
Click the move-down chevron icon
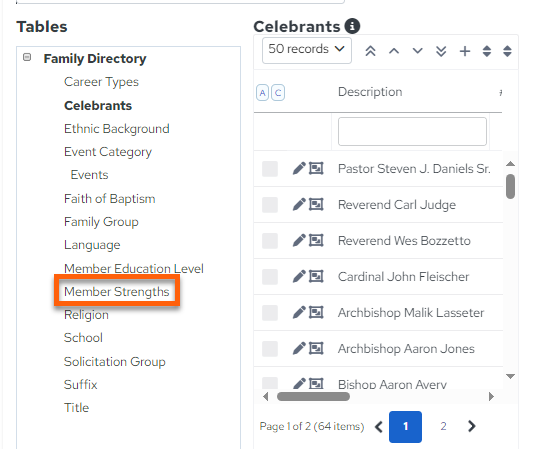417,51
